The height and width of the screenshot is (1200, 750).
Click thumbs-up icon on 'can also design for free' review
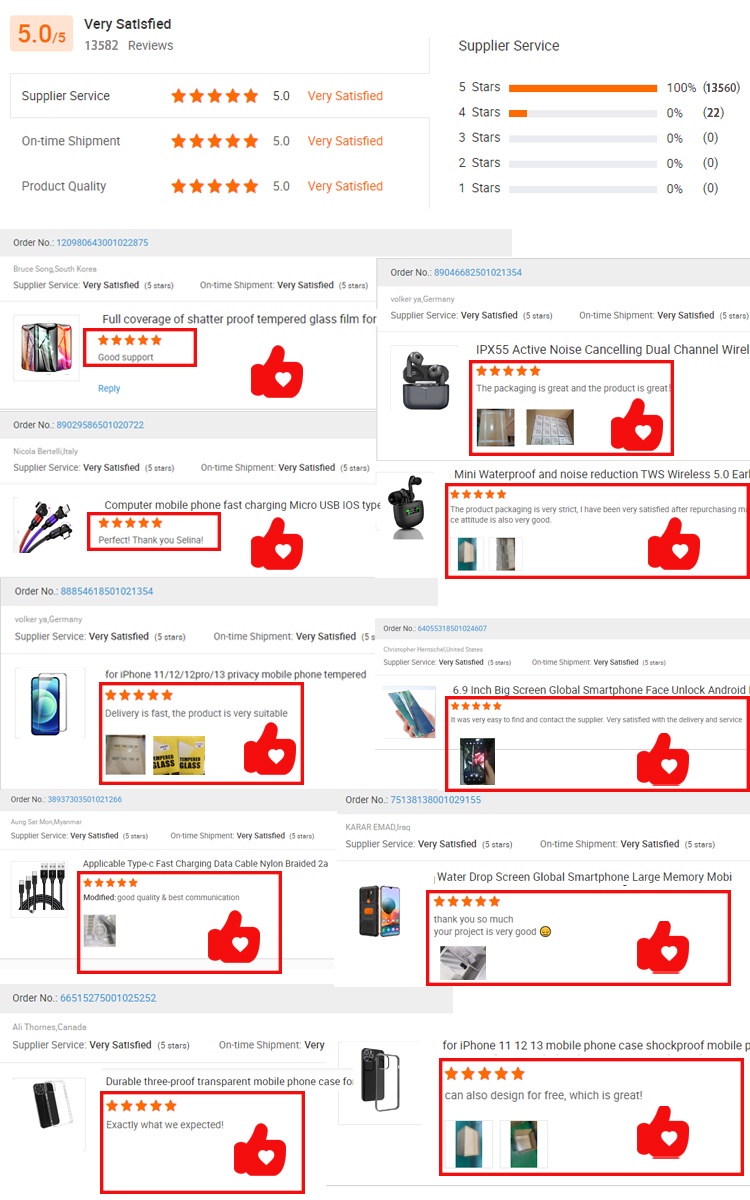click(x=663, y=1129)
